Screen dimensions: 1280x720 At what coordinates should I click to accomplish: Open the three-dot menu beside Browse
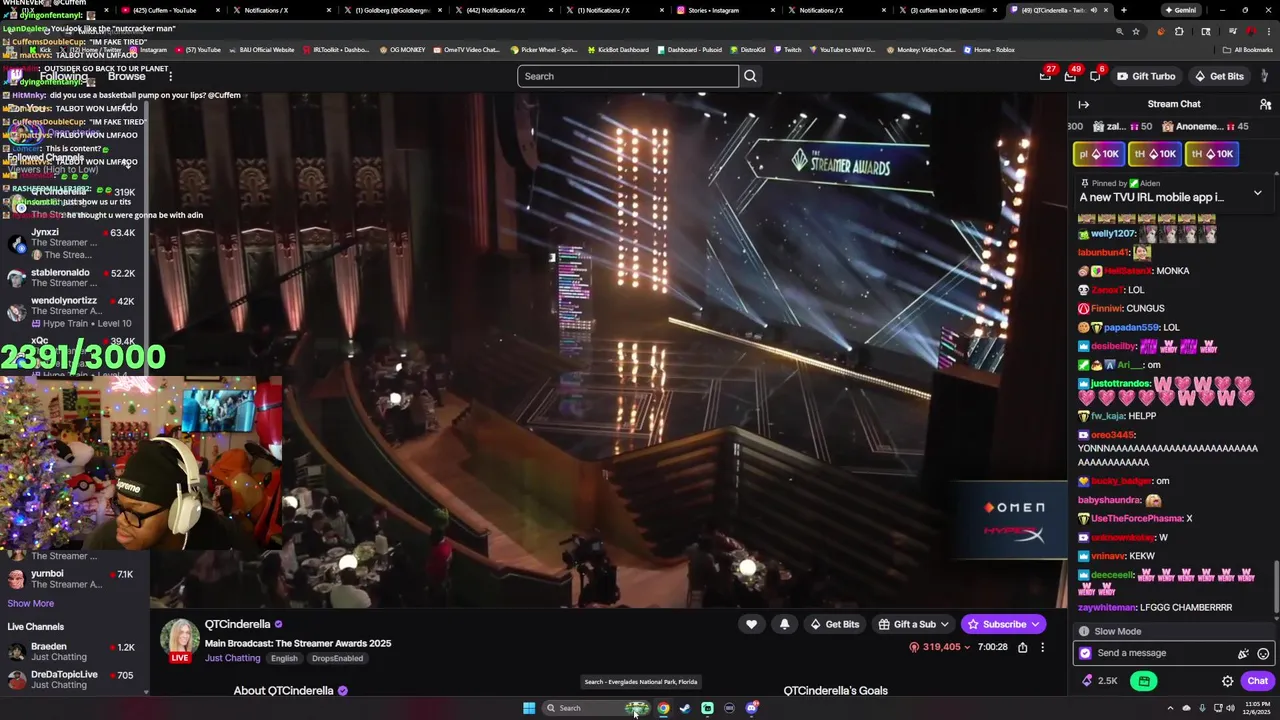click(170, 76)
